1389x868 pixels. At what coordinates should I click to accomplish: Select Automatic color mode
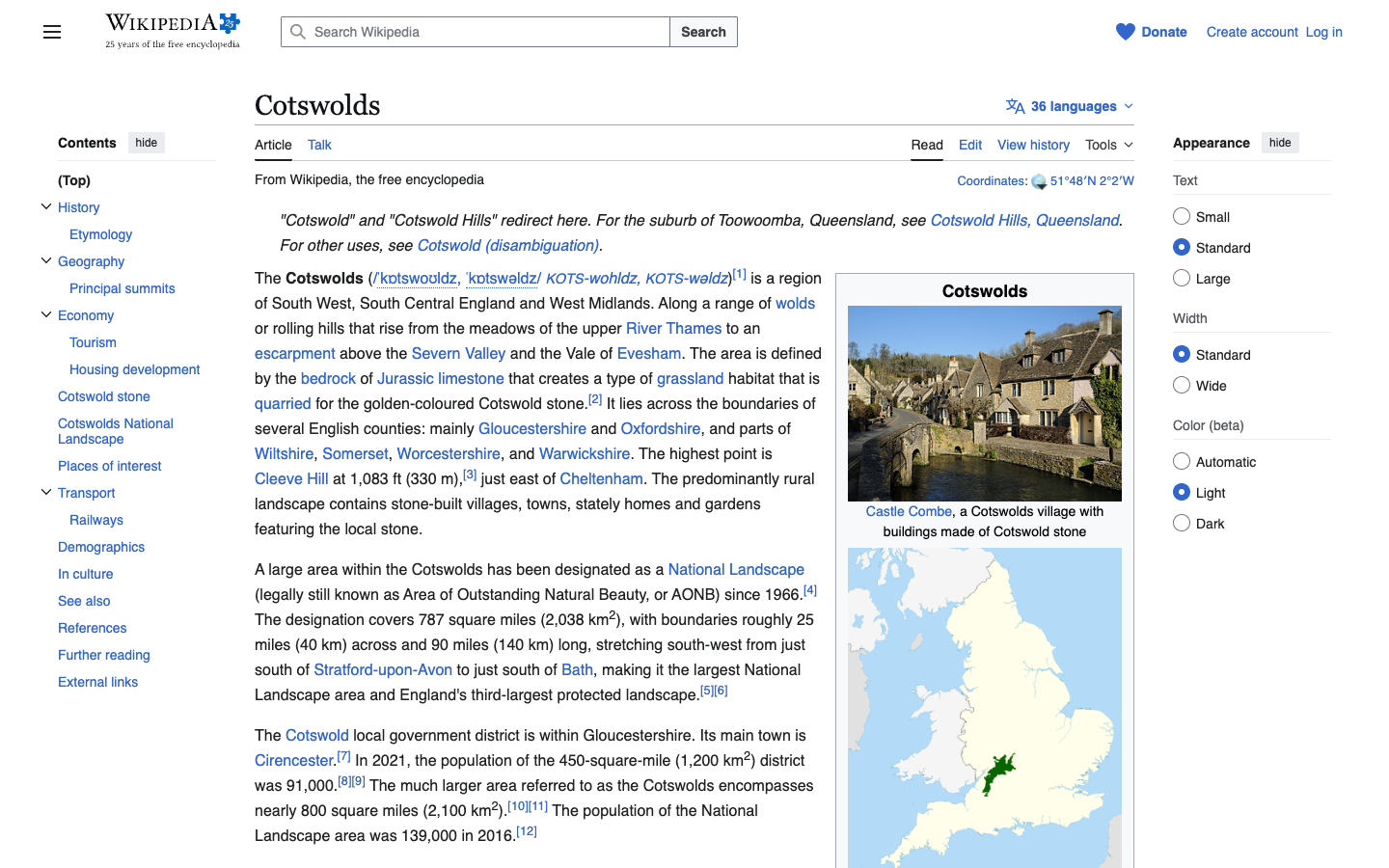tap(1182, 461)
